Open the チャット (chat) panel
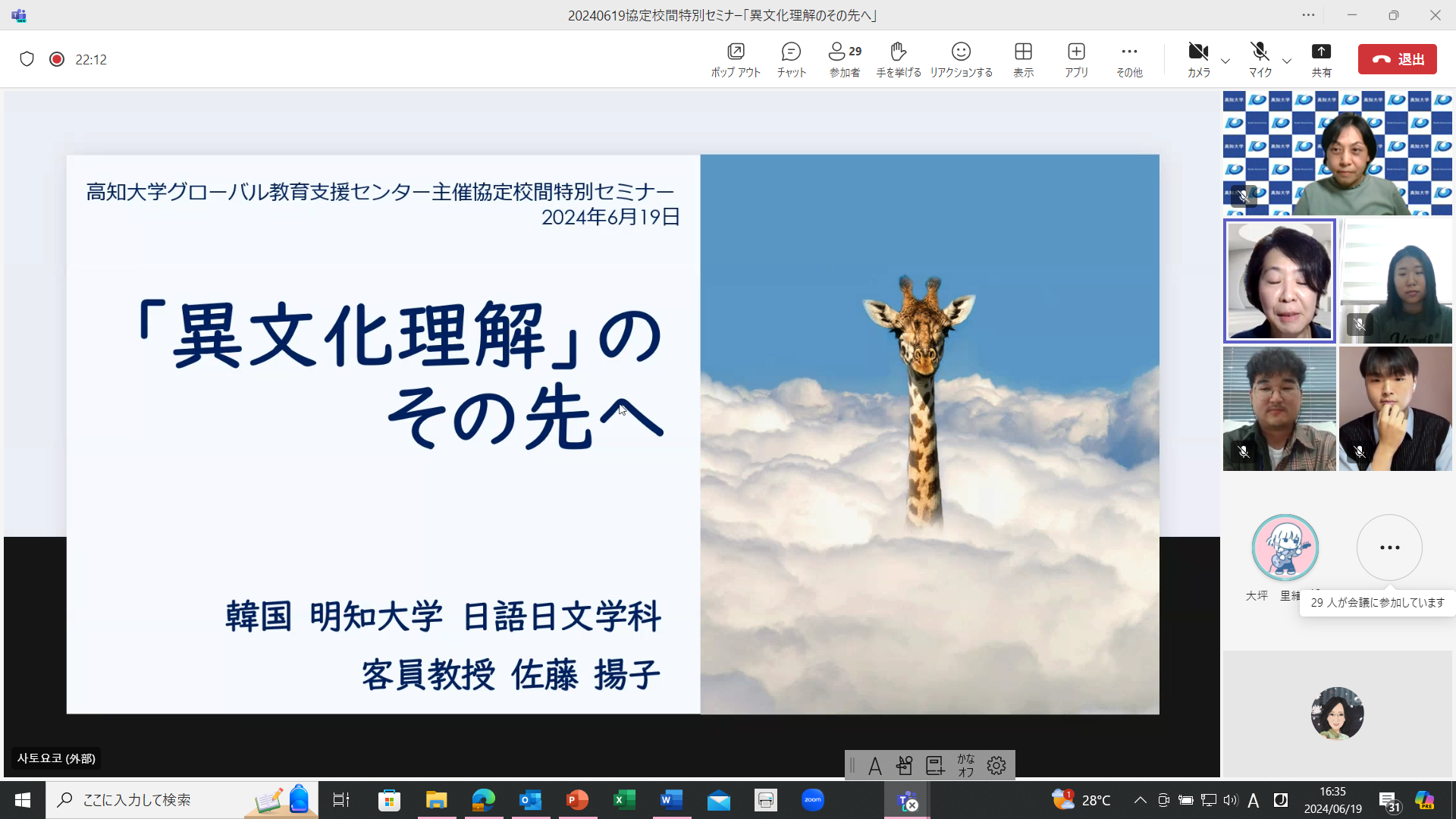 pos(790,59)
